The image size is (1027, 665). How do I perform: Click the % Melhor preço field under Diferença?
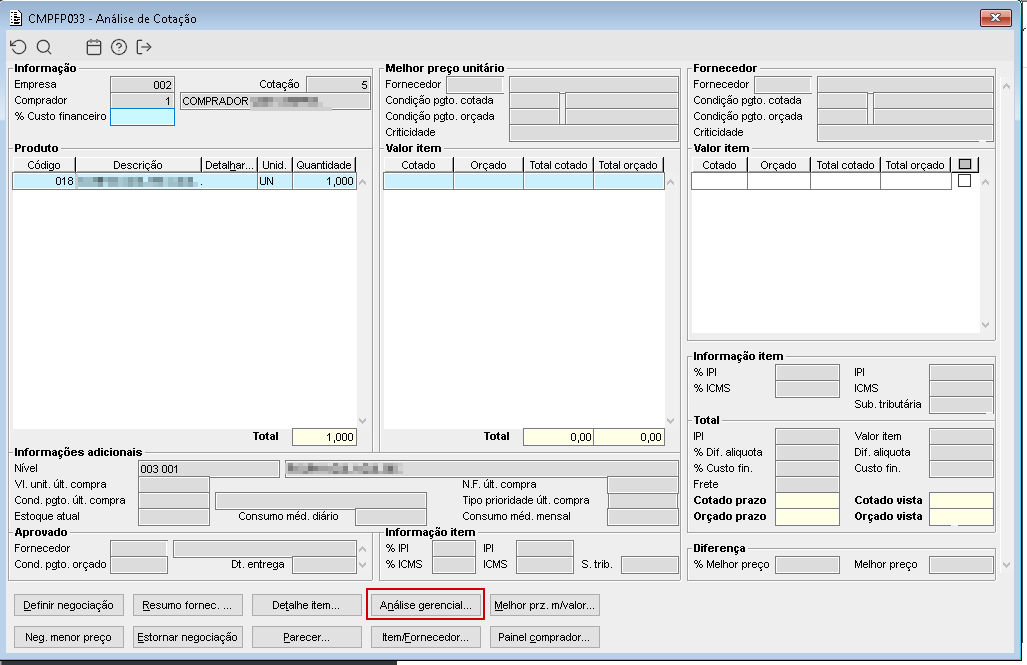coord(807,565)
